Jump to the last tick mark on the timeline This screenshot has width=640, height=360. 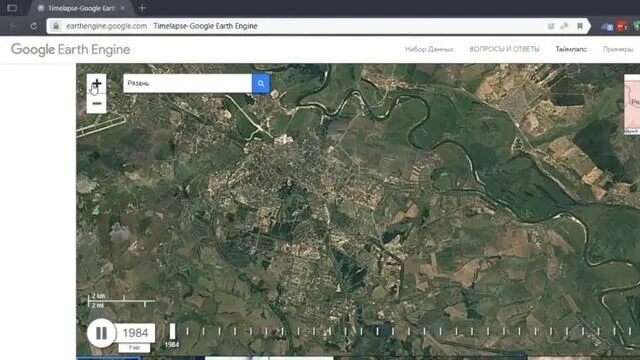coord(630,331)
